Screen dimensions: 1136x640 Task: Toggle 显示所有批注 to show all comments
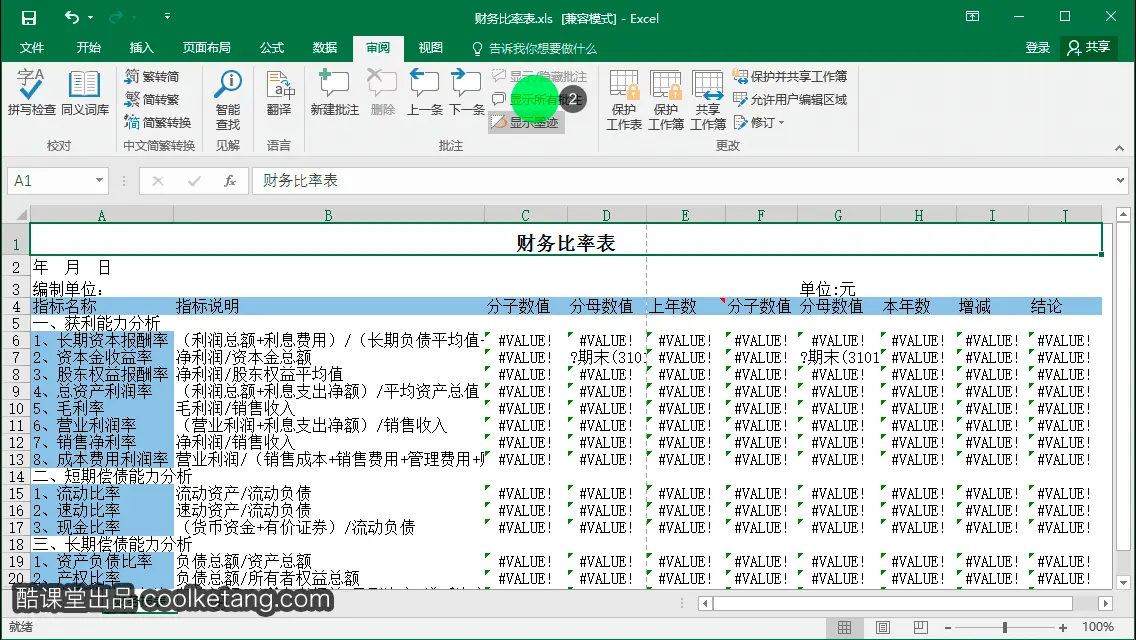[x=538, y=99]
